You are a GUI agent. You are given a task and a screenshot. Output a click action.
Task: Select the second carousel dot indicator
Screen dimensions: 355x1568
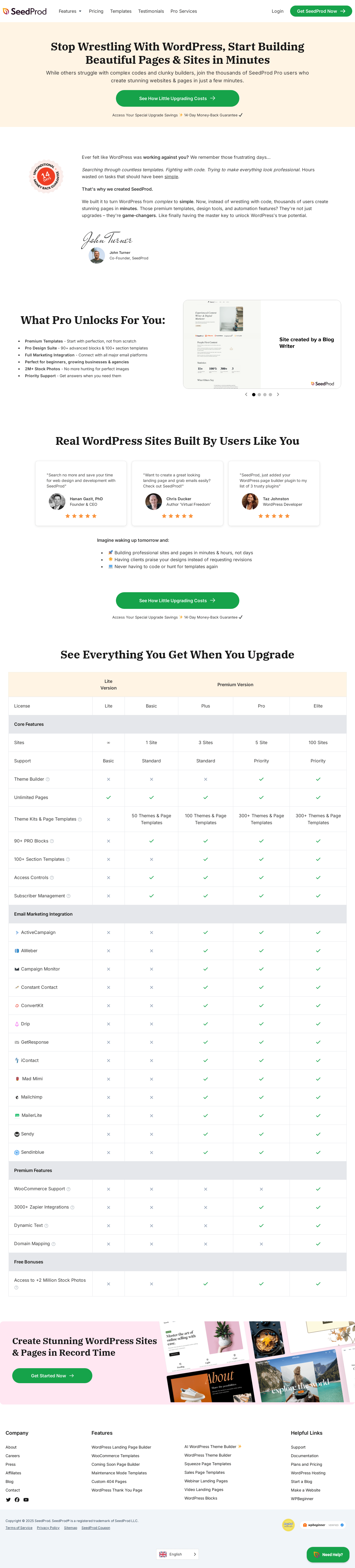[259, 394]
